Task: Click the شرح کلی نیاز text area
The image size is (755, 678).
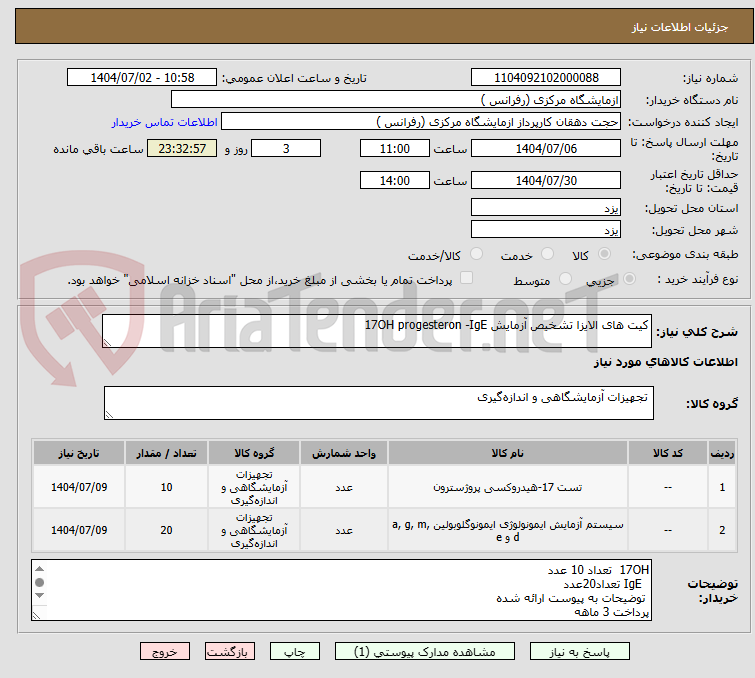Action: 377,331
